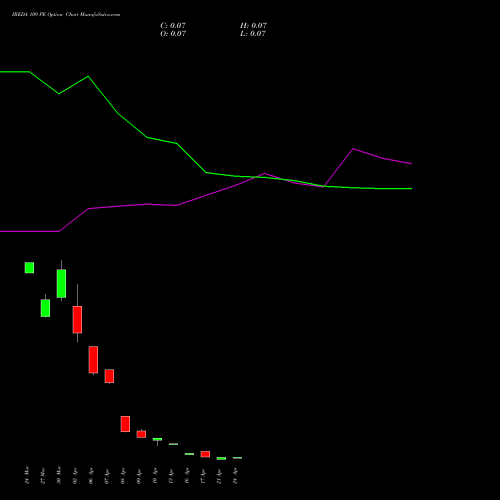Image resolution: width=500 pixels, height=500 pixels.
Task: Click the green indicator line's starting plateau
Action: click(15, 72)
